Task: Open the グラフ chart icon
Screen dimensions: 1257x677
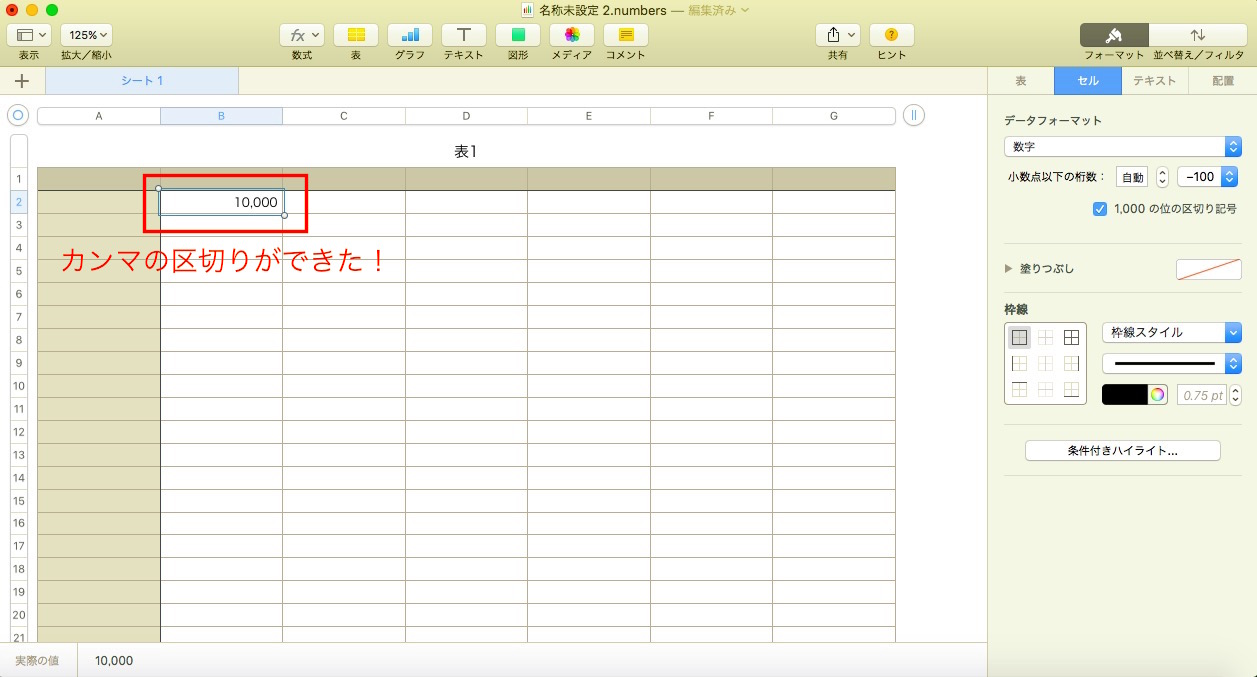Action: [410, 35]
